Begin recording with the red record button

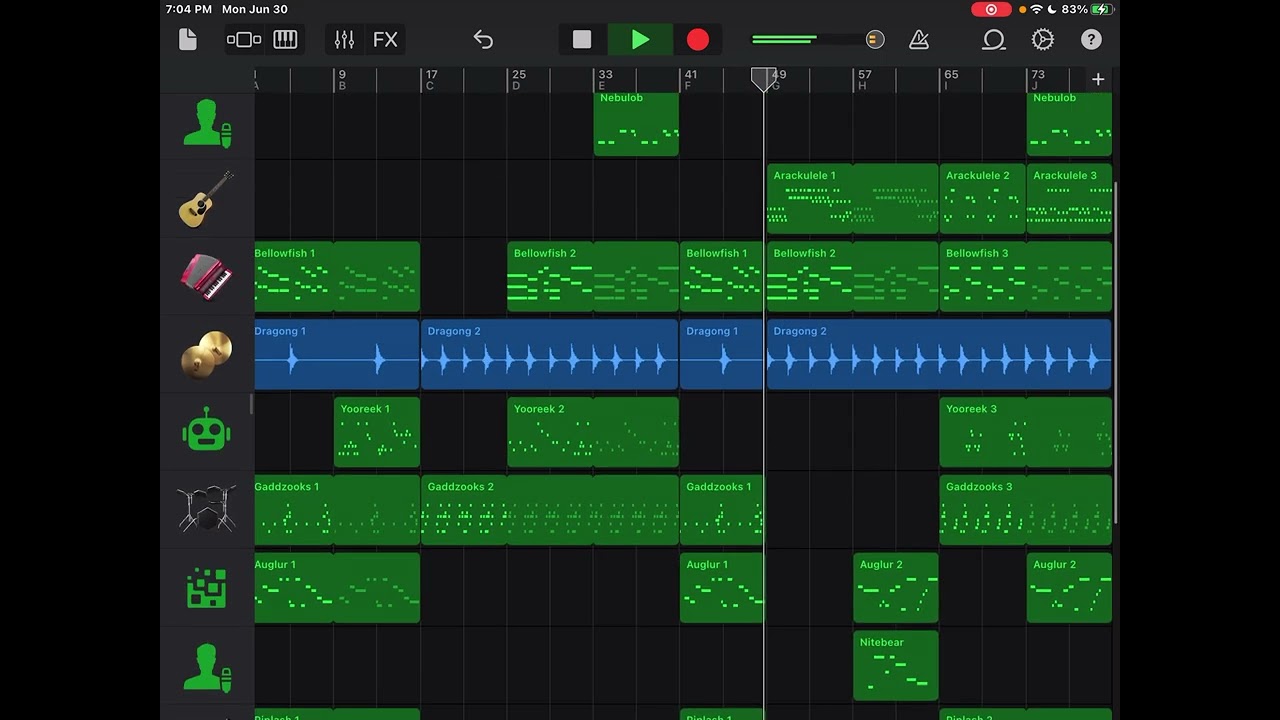tap(698, 40)
